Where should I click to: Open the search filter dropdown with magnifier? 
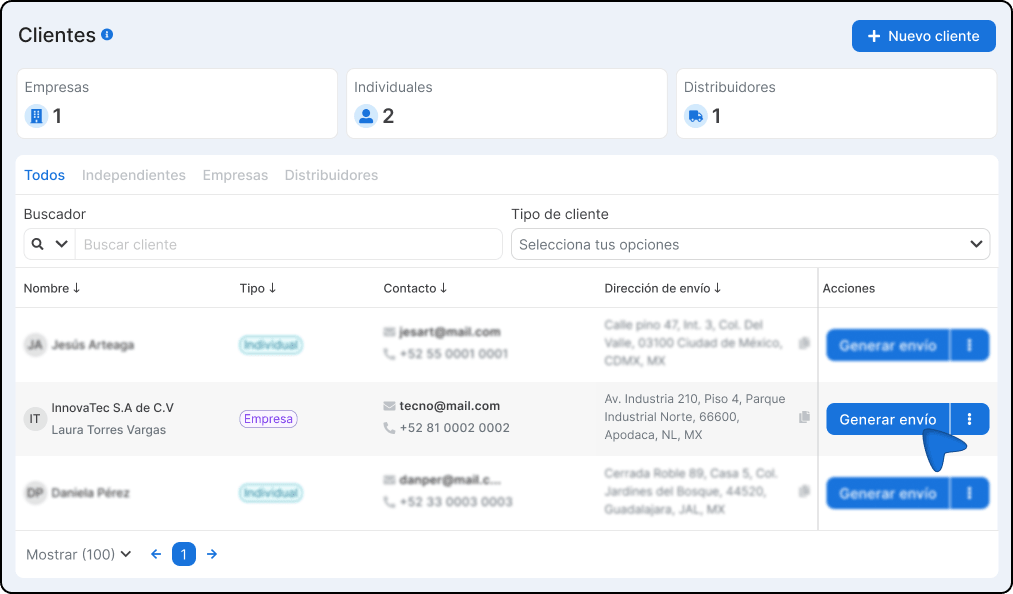click(49, 244)
